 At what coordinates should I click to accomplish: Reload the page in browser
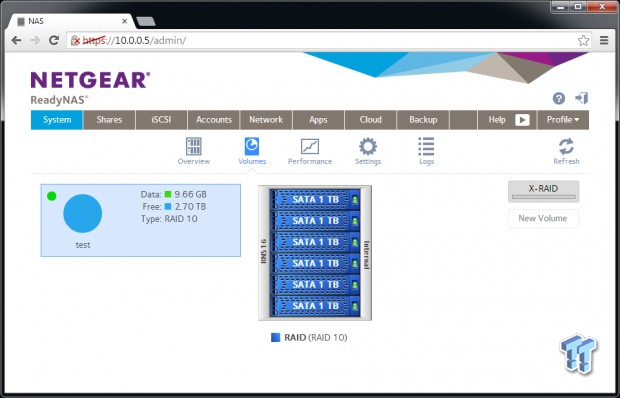tap(54, 40)
